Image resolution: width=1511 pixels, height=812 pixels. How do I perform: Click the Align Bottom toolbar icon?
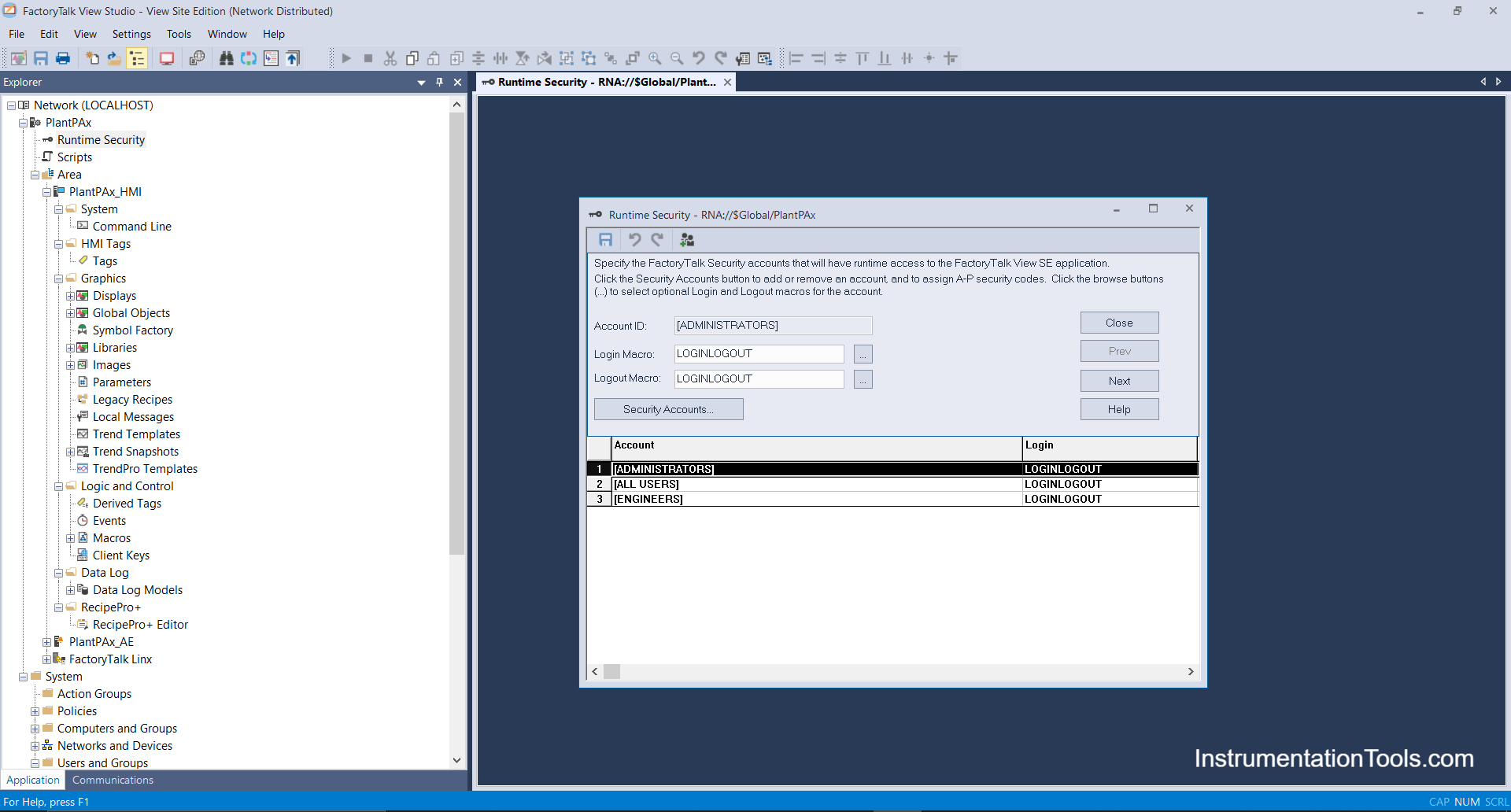click(885, 58)
